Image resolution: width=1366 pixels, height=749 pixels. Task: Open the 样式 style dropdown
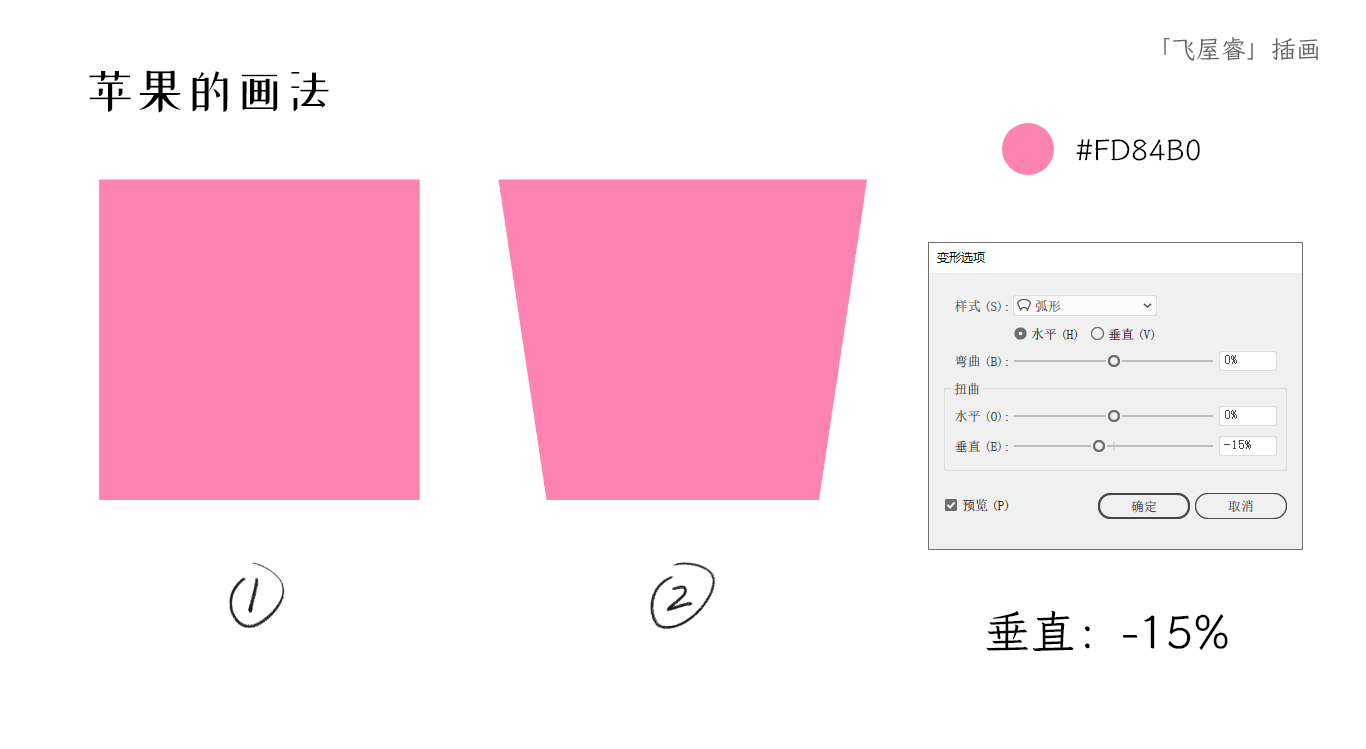click(x=1085, y=306)
